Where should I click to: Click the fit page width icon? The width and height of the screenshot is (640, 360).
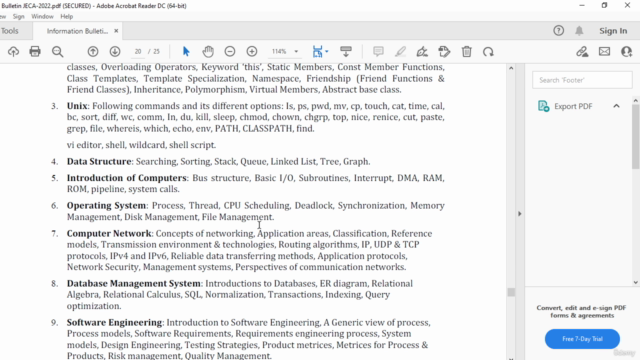click(x=318, y=51)
